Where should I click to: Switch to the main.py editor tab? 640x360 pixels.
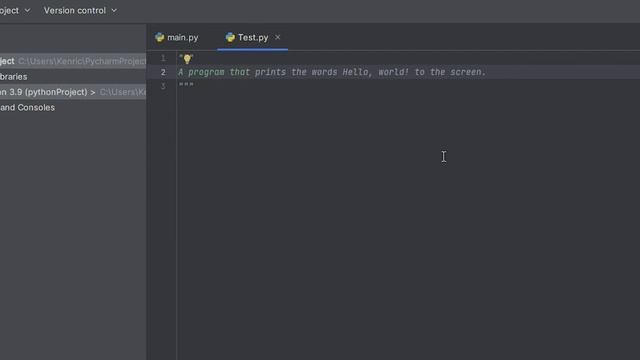(177, 38)
